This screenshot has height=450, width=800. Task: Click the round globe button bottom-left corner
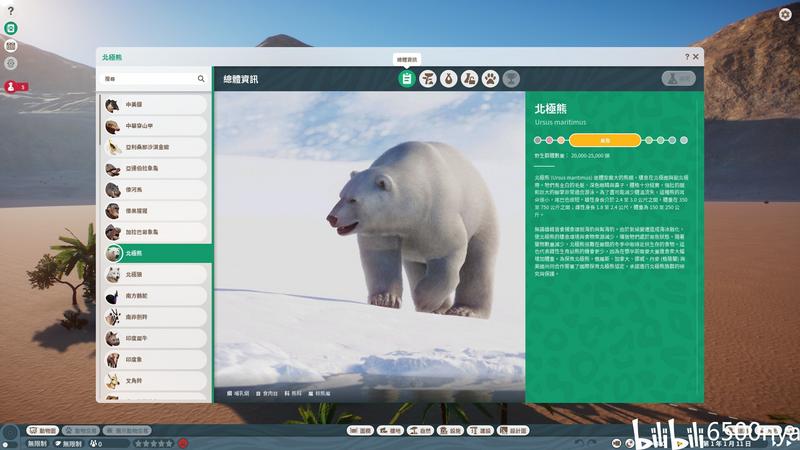click(x=10, y=434)
